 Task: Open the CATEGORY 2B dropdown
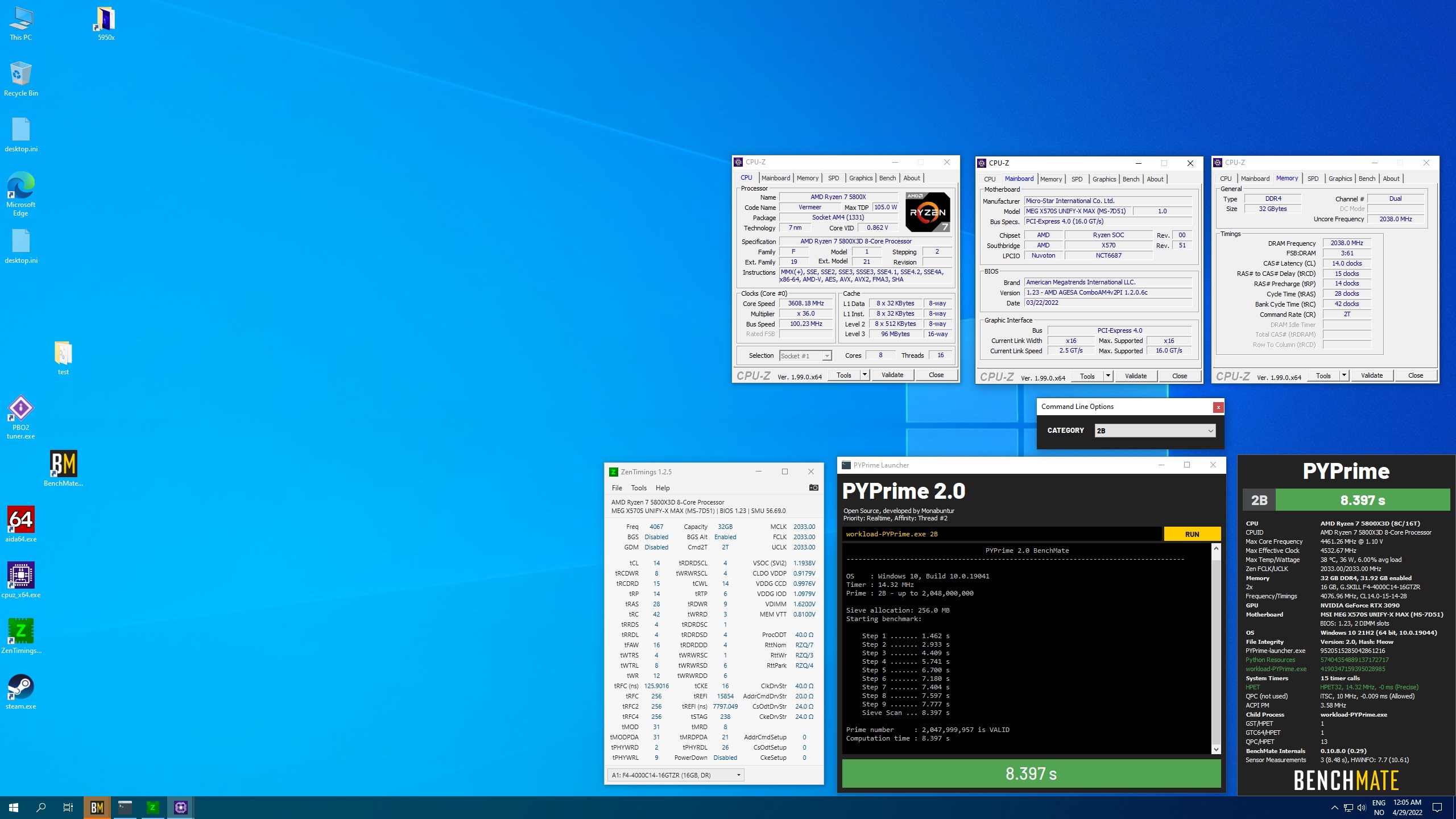(x=1155, y=431)
